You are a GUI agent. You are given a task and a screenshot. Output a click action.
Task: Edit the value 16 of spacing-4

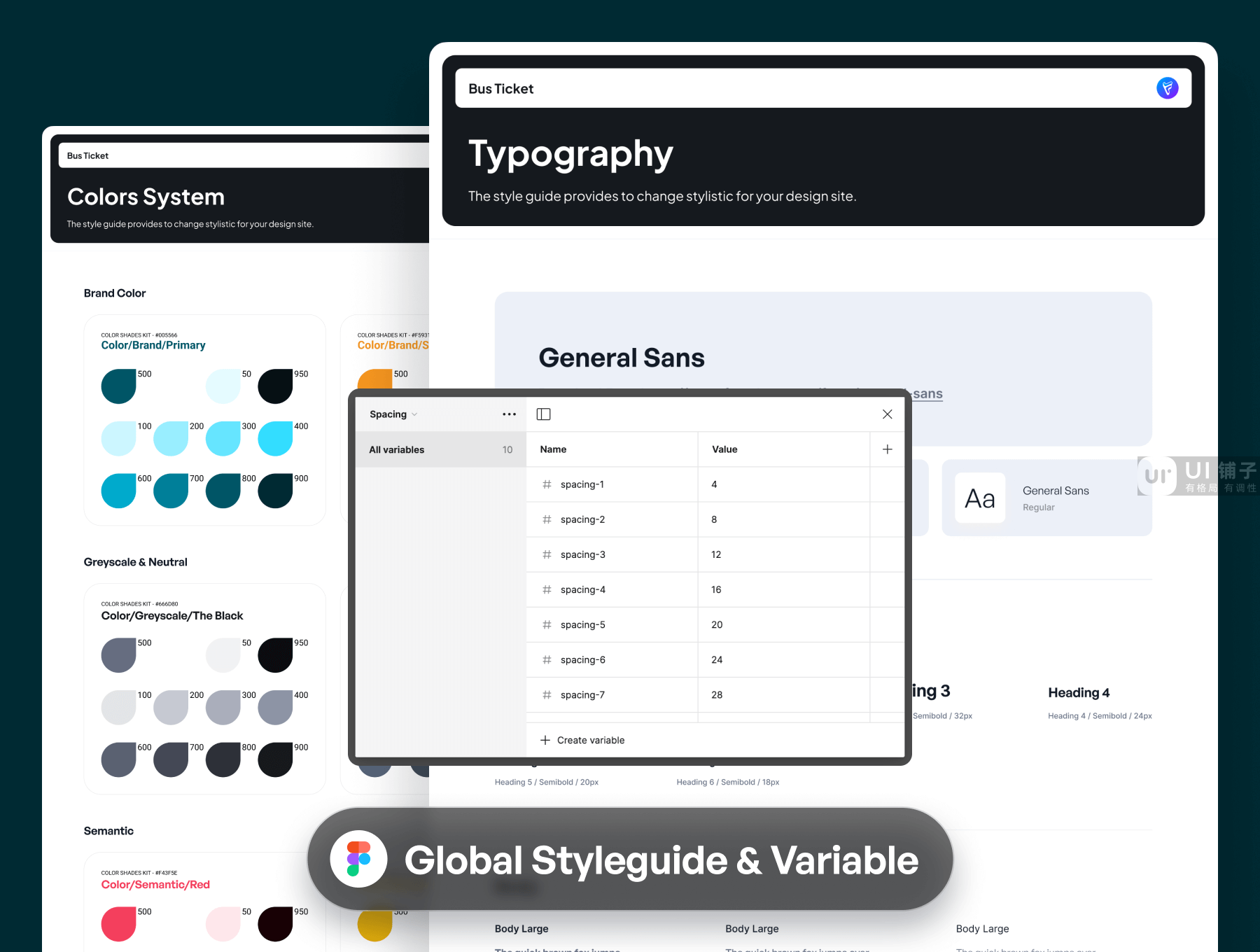(716, 589)
